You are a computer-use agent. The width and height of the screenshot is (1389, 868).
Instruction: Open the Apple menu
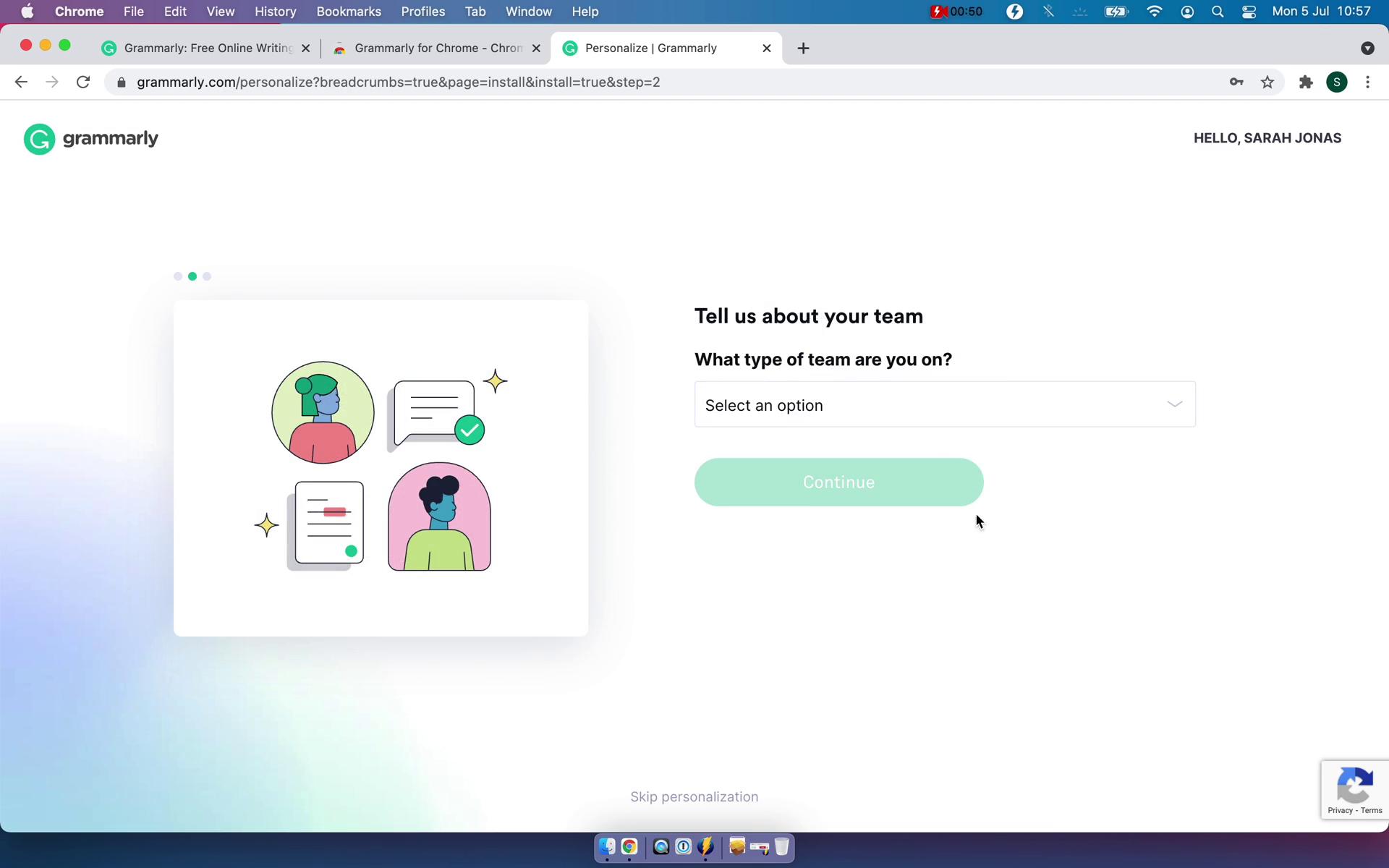(27, 12)
